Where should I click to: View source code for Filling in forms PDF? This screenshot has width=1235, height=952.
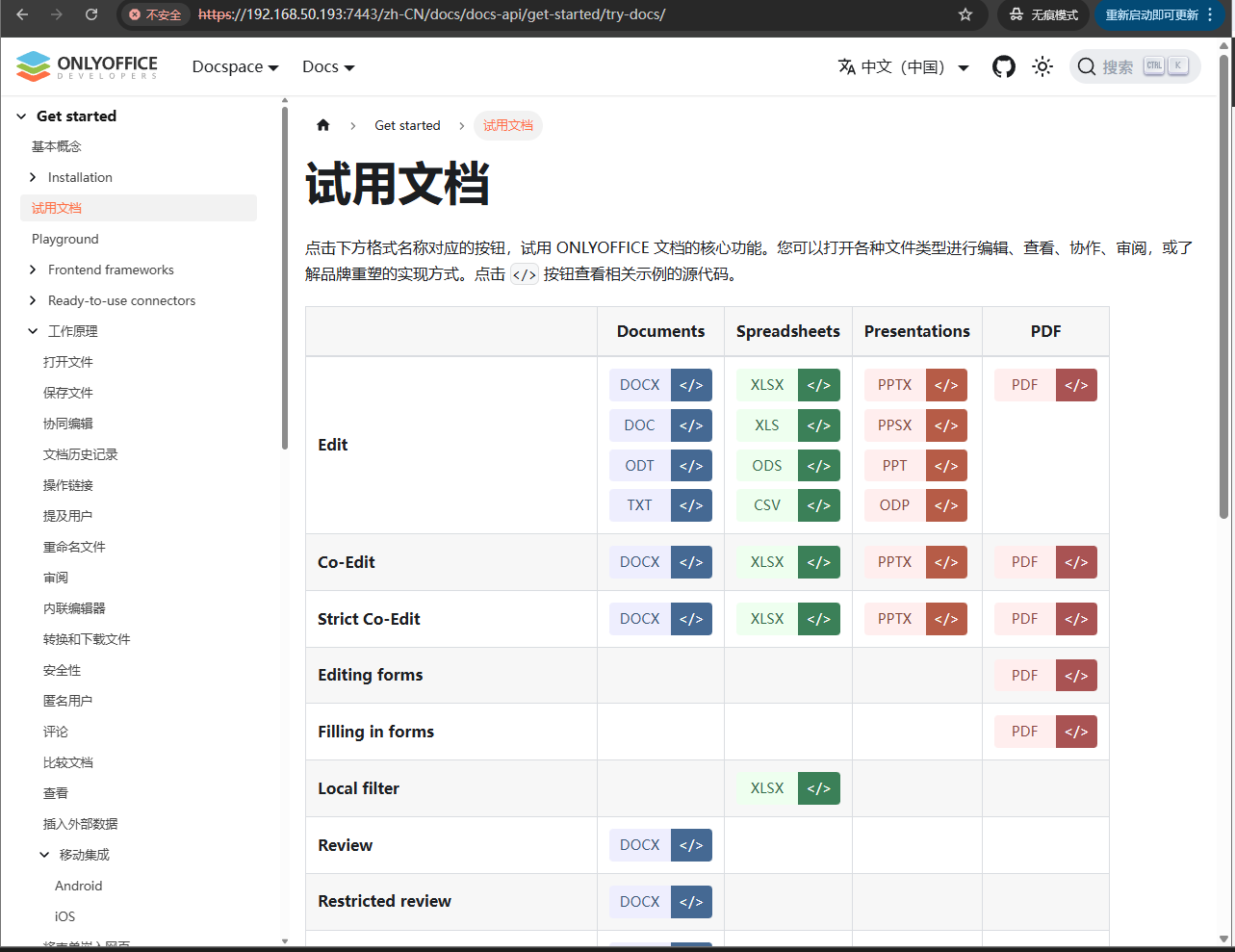pos(1076,732)
